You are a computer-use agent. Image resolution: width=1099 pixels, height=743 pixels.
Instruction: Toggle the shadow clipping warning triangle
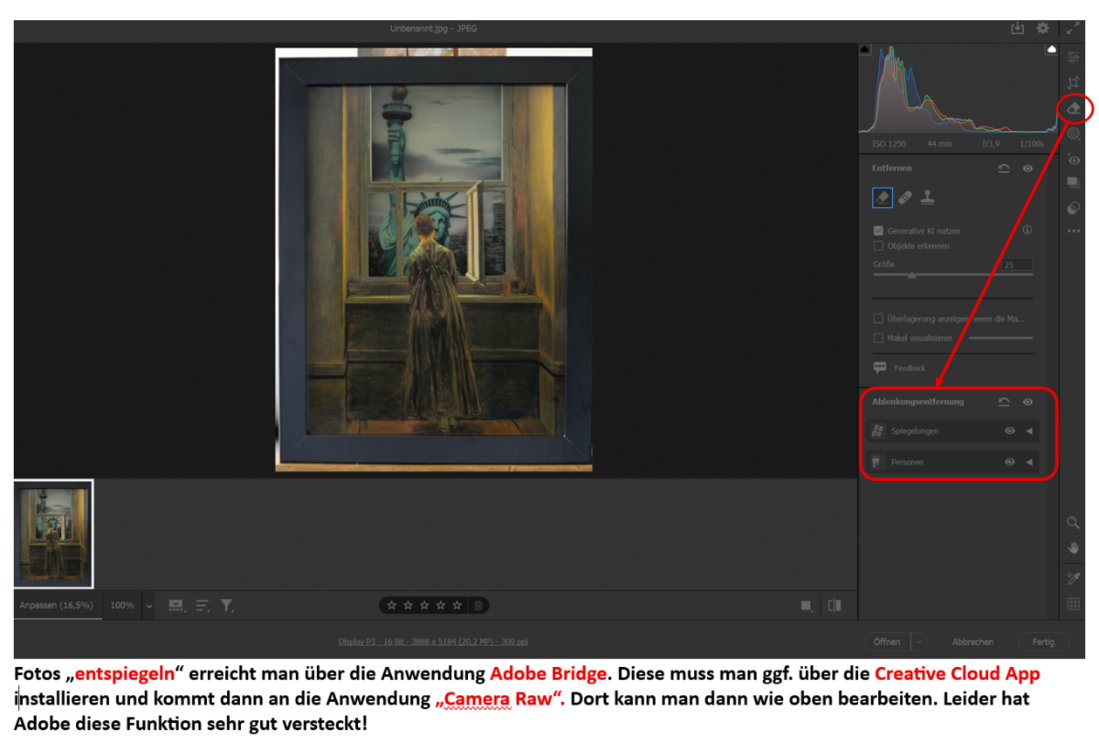[865, 50]
